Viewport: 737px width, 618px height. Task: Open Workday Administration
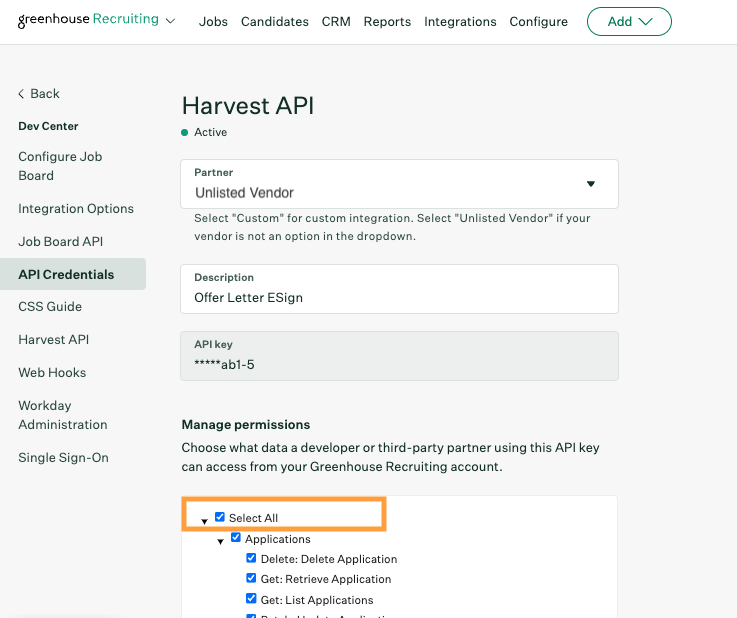(63, 415)
